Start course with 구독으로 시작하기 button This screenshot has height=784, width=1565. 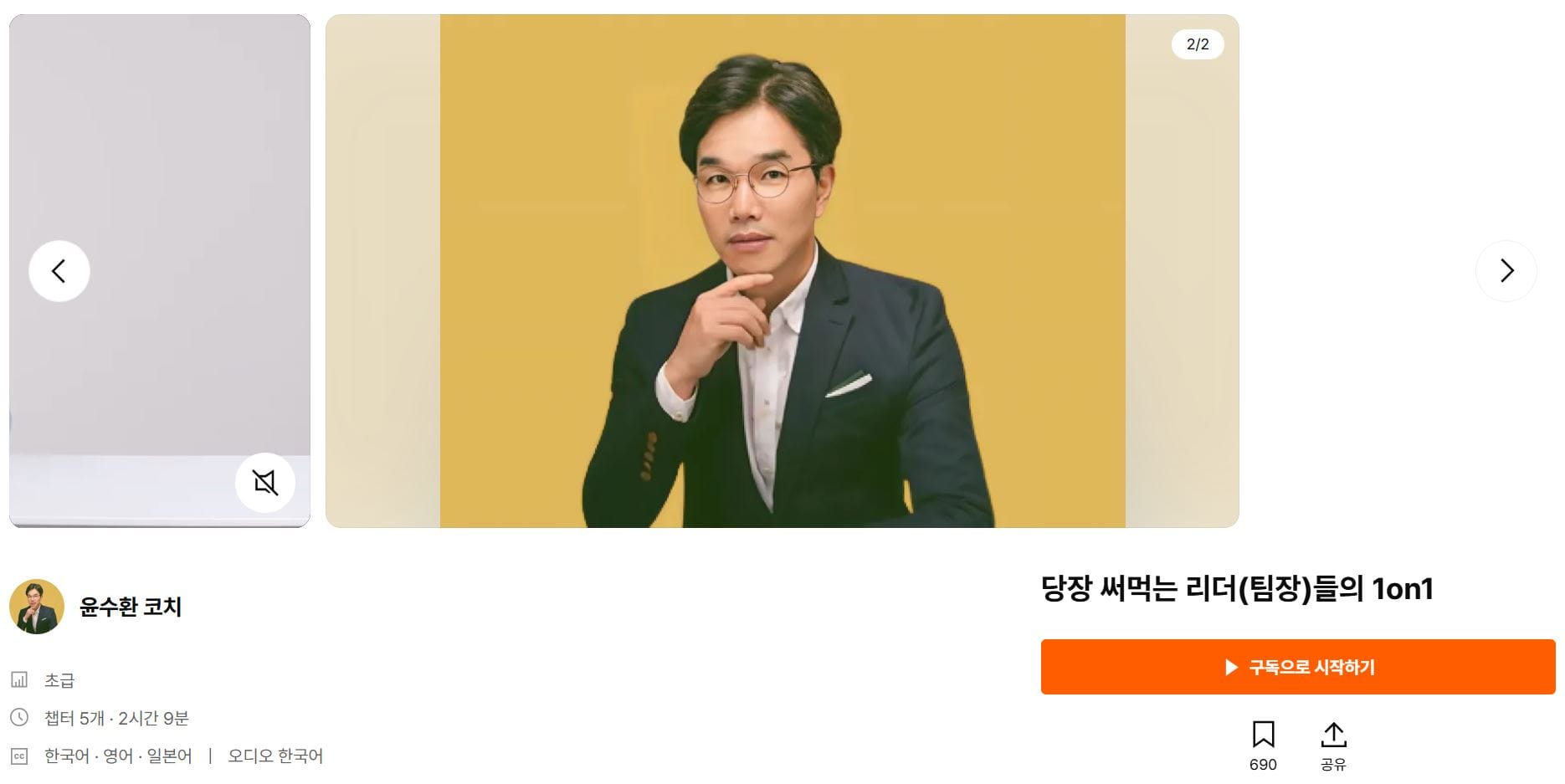pos(1298,667)
